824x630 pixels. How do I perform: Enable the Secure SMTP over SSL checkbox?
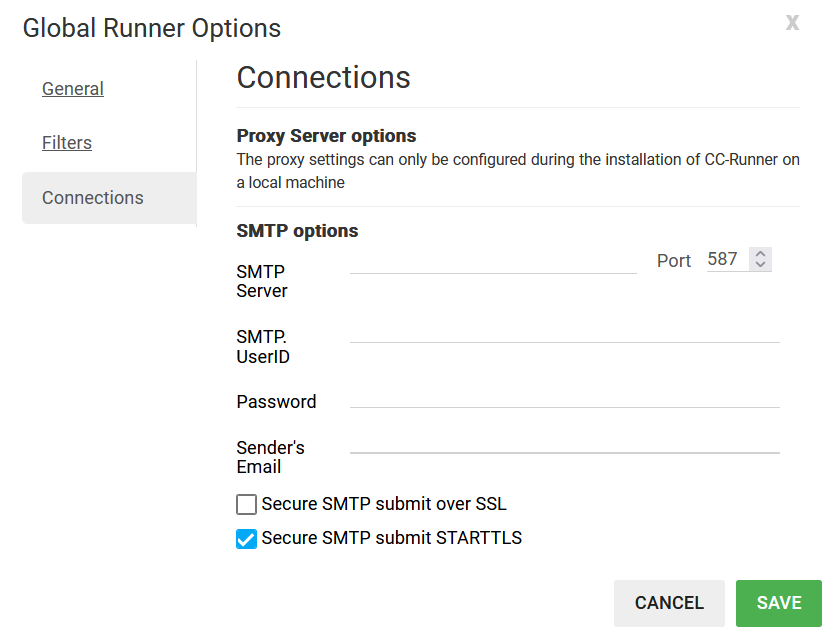coord(246,505)
